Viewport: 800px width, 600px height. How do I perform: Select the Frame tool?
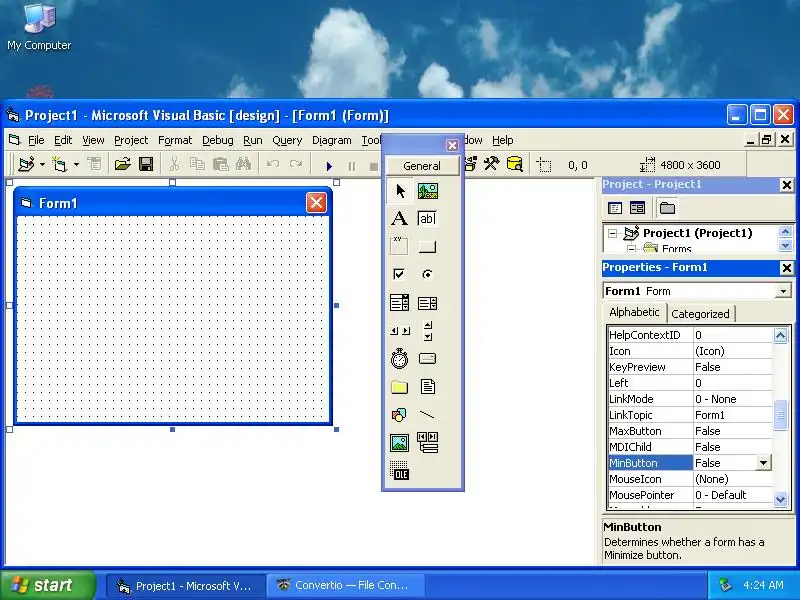click(399, 246)
